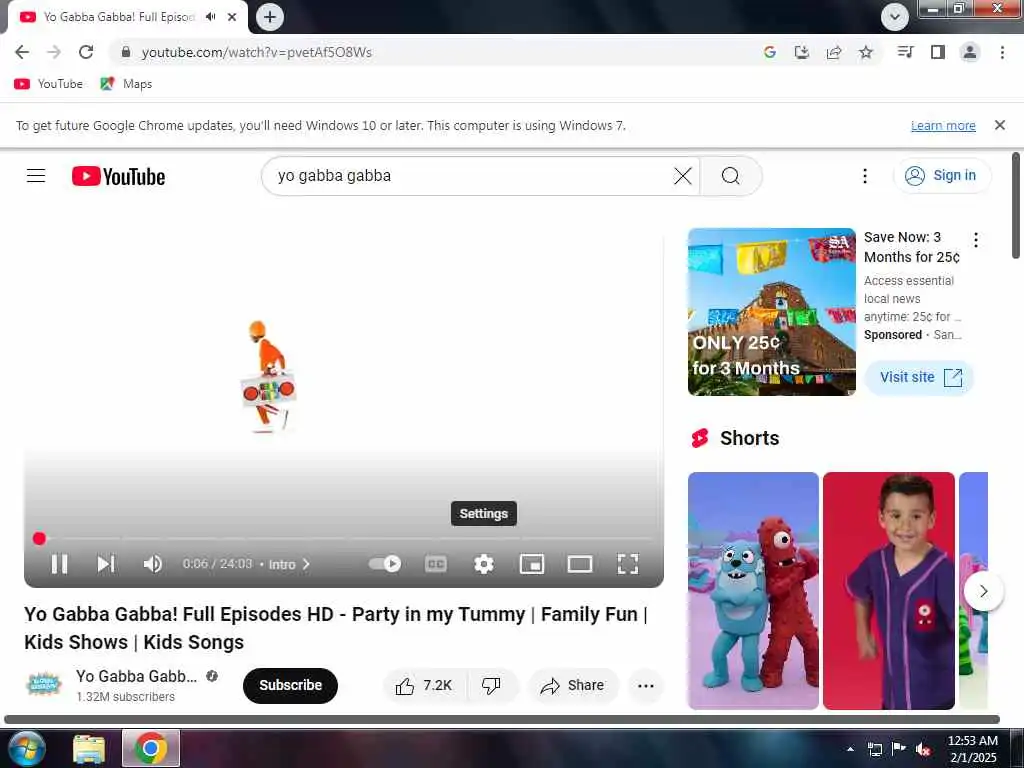Switch to theater mode

pyautogui.click(x=580, y=564)
